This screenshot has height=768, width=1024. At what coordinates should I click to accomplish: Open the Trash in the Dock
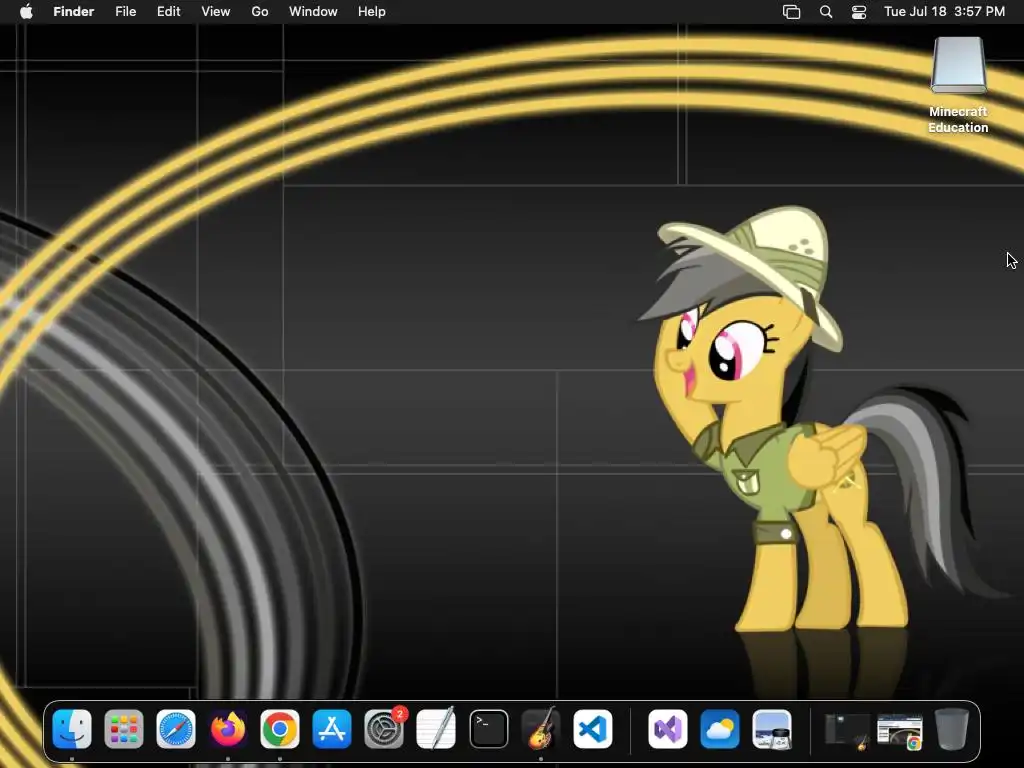tap(952, 729)
